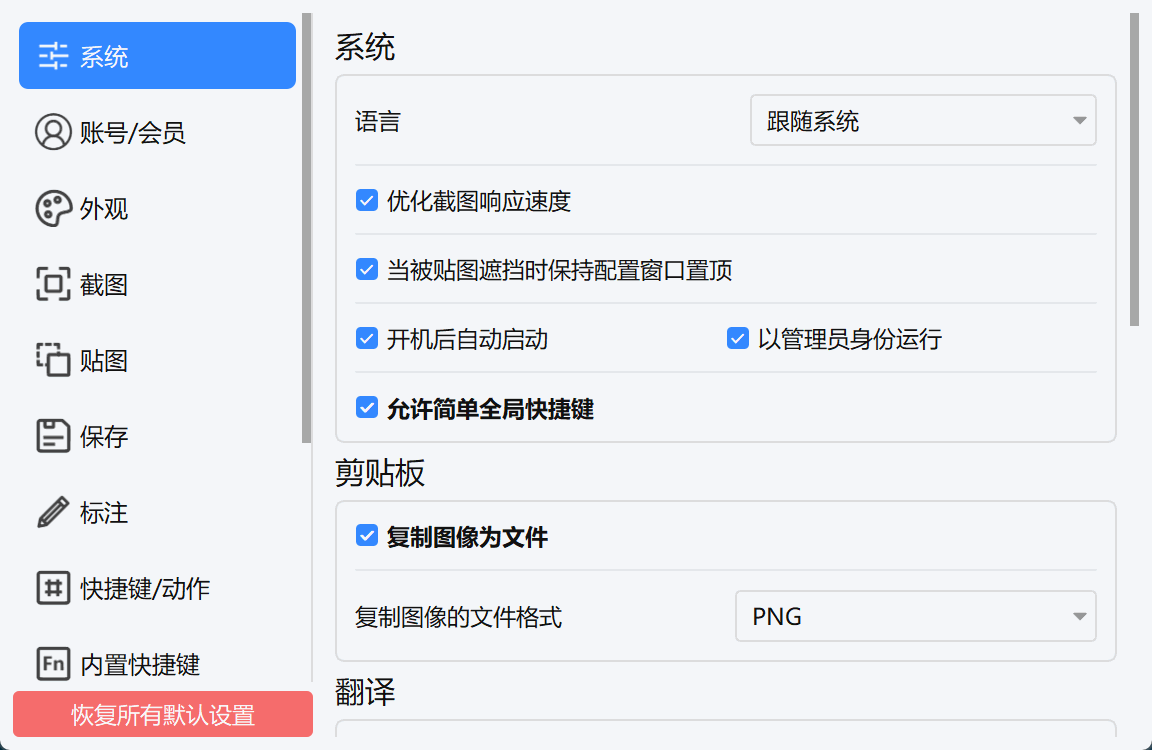
Task: Uncheck 复制图像为文件 checkbox
Action: 367,537
